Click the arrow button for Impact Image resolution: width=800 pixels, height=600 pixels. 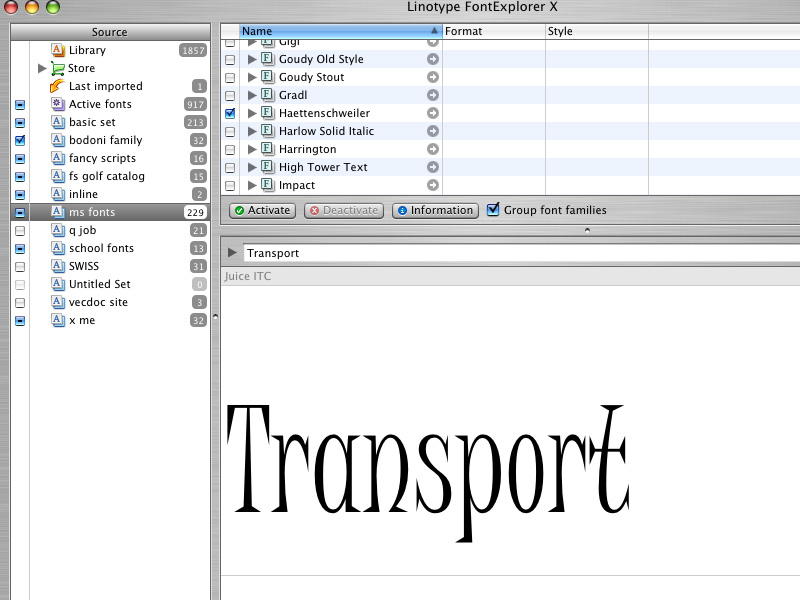(433, 185)
